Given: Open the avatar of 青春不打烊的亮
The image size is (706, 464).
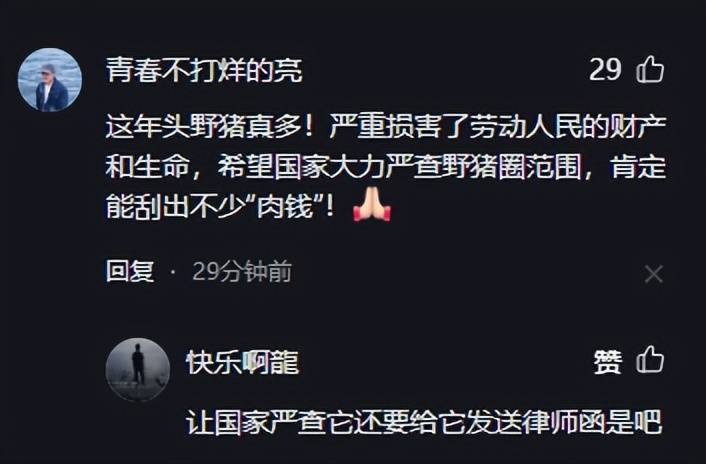Looking at the screenshot, I should pos(50,80).
